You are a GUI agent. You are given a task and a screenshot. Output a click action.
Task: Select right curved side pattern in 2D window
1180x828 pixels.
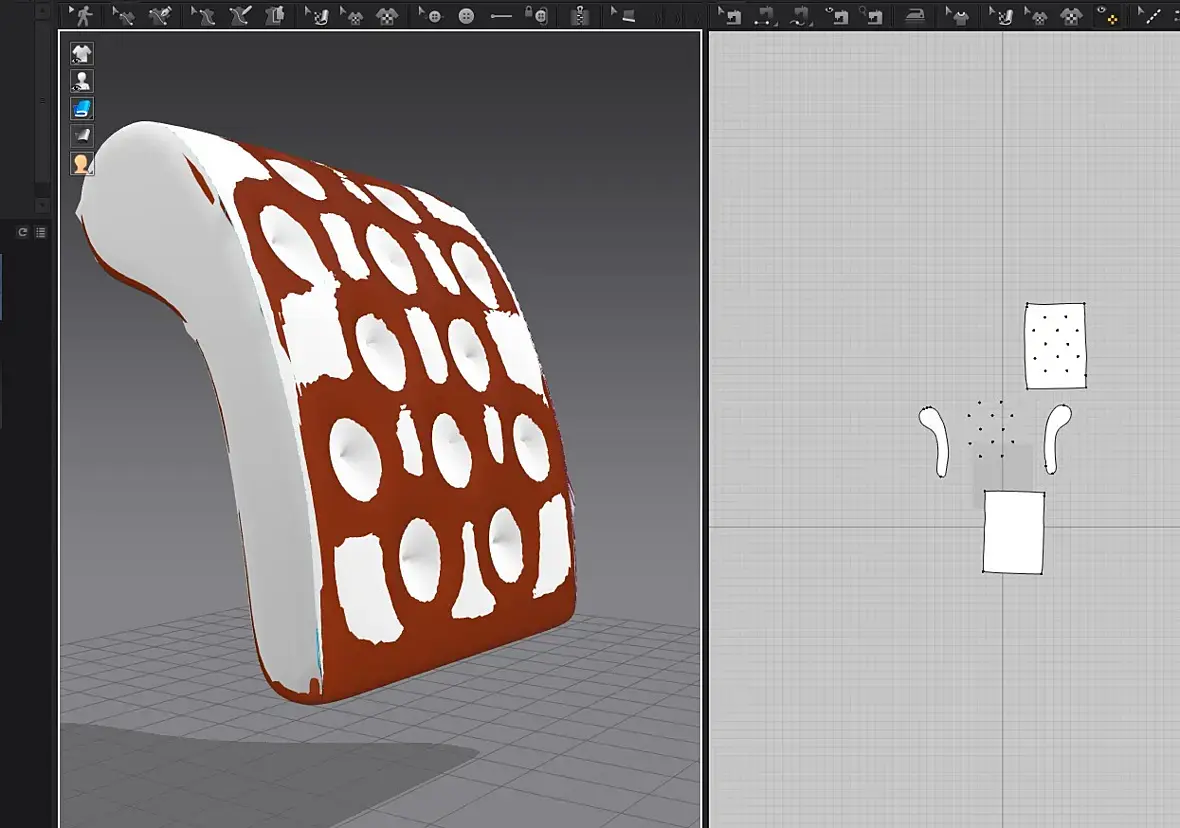click(1057, 438)
